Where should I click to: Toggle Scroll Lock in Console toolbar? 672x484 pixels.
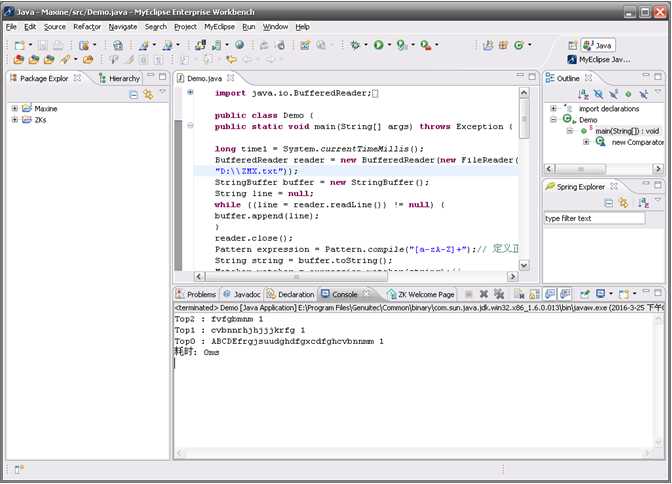pyautogui.click(x=534, y=294)
